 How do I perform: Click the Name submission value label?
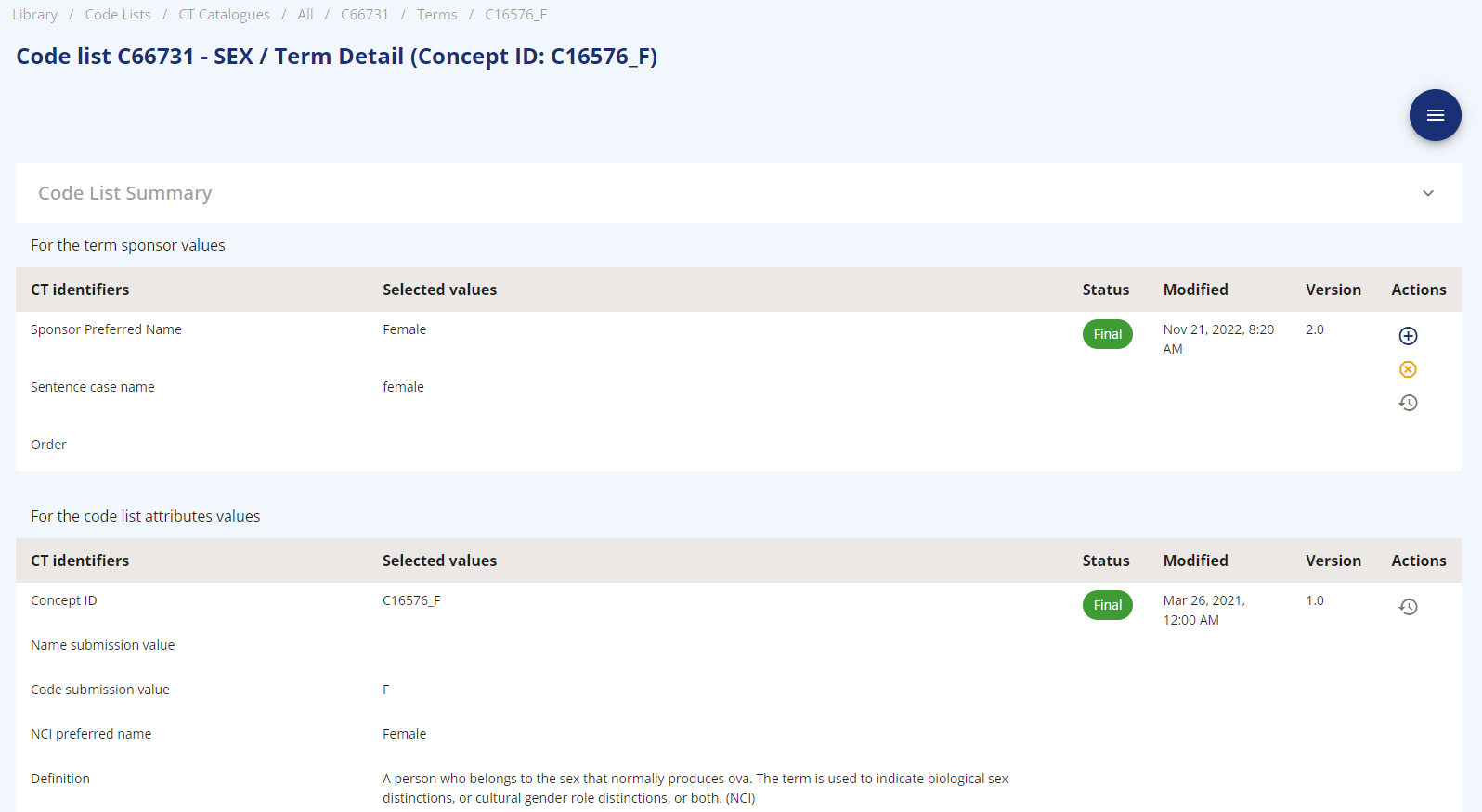(x=102, y=645)
